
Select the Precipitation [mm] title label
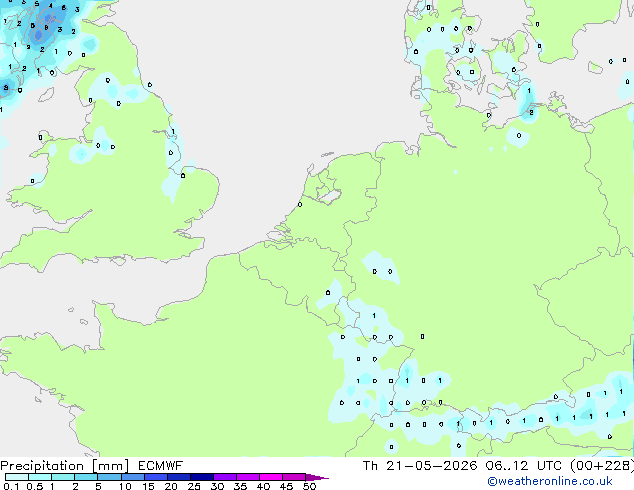65,466
